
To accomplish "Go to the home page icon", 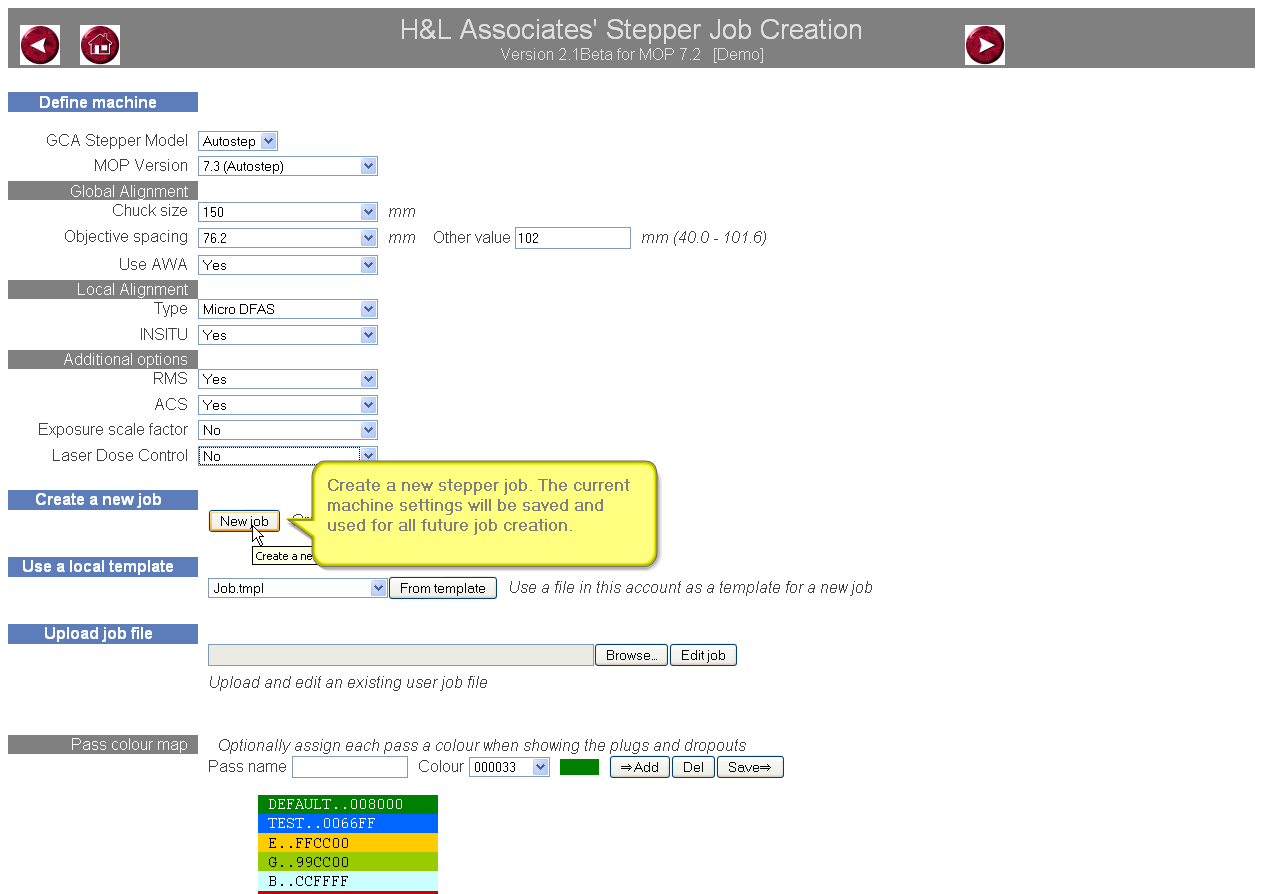I will tap(100, 45).
